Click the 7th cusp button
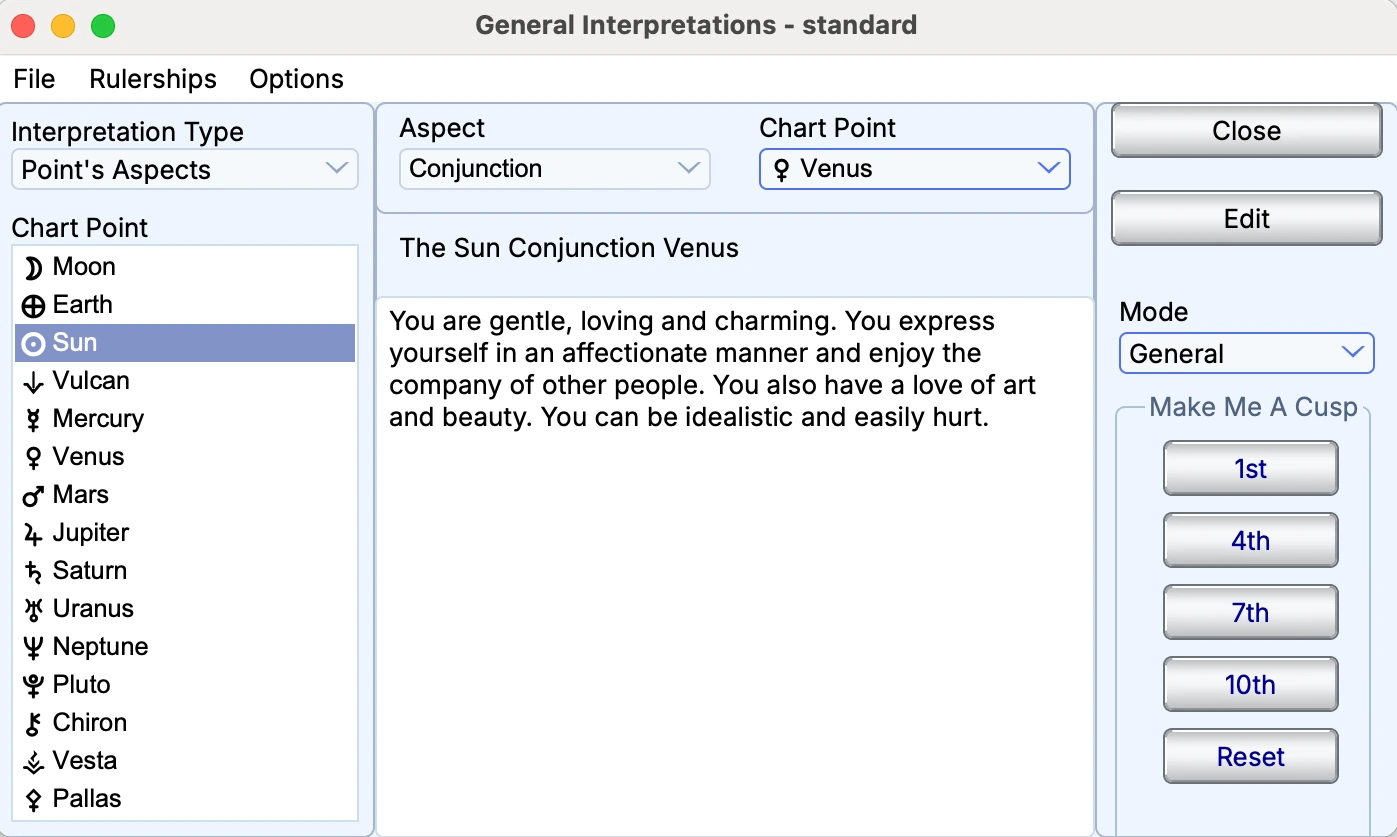This screenshot has width=1397, height=837. [x=1251, y=612]
